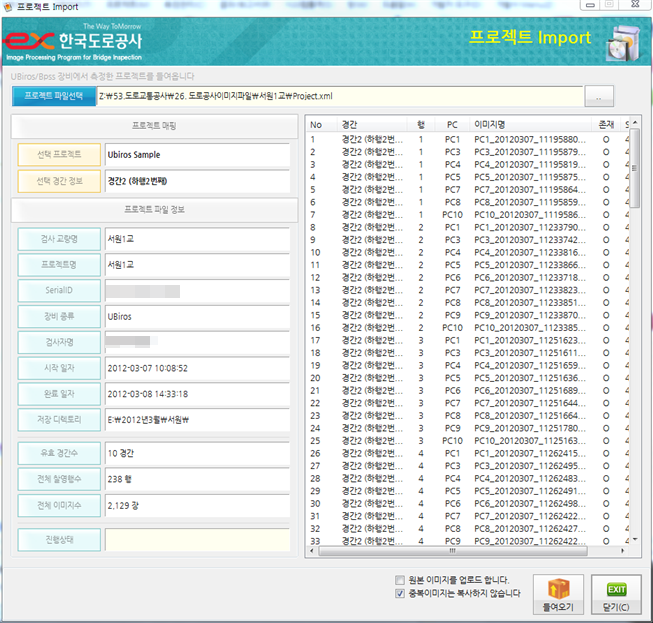Click the 검사자명 value field
This screenshot has height=623, width=653.
(x=197, y=342)
